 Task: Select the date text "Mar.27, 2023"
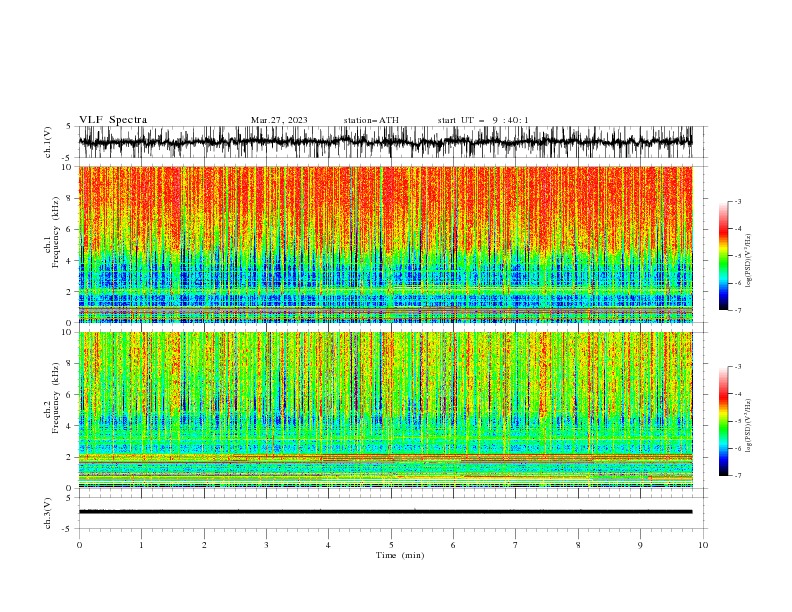279,120
